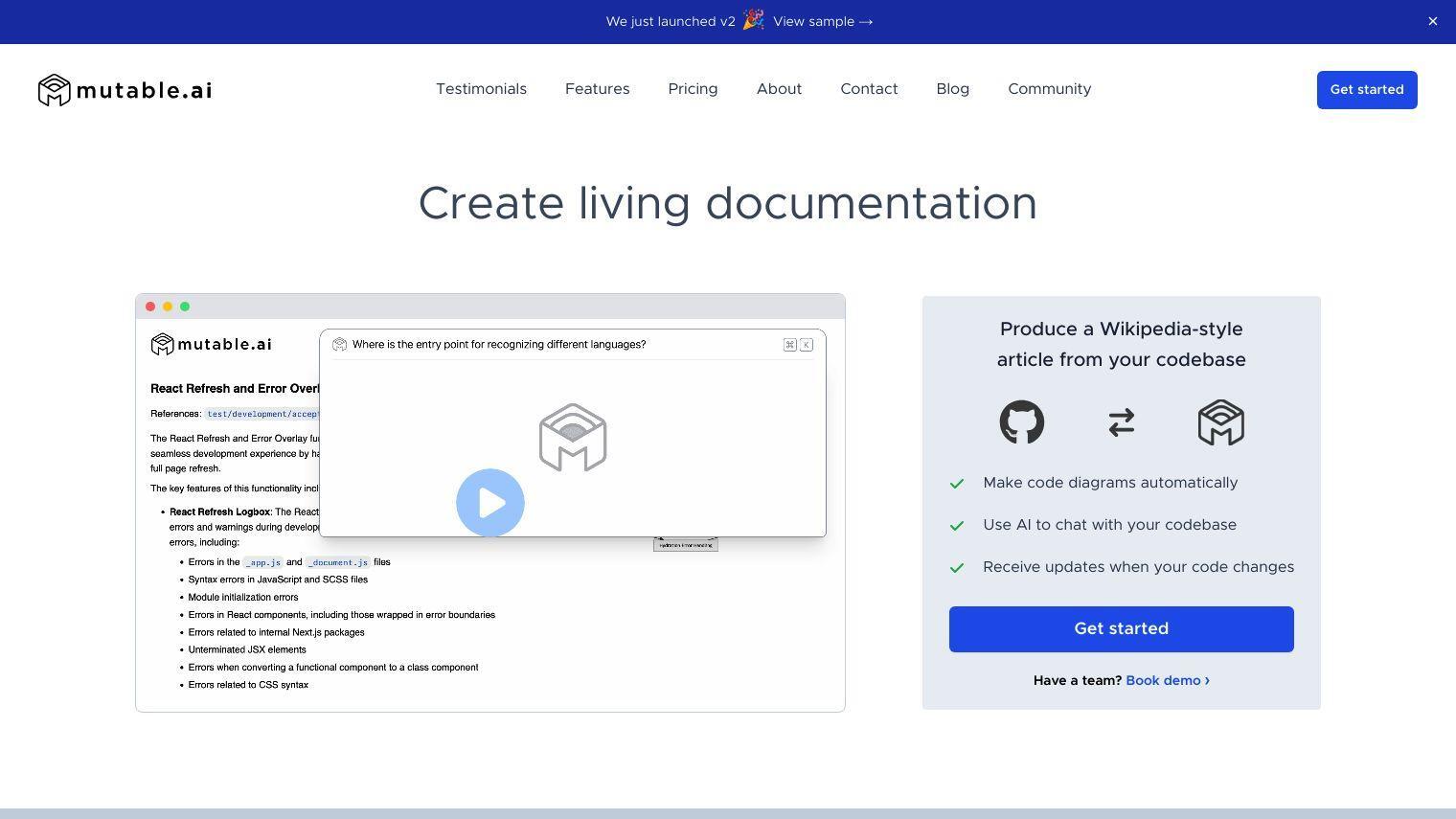Screen dimensions: 1456x819
Task: Open the Features menu item
Action: point(597,89)
